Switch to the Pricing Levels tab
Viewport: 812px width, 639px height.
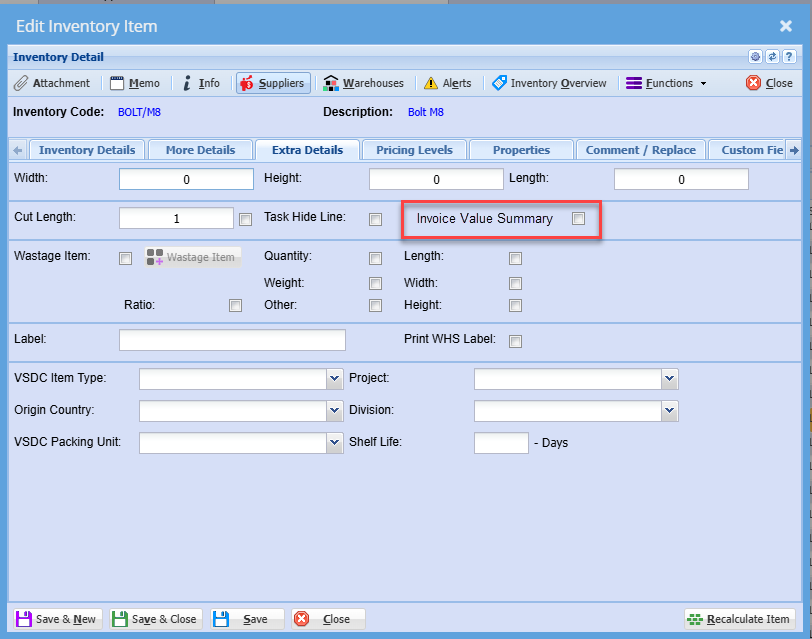pos(414,150)
